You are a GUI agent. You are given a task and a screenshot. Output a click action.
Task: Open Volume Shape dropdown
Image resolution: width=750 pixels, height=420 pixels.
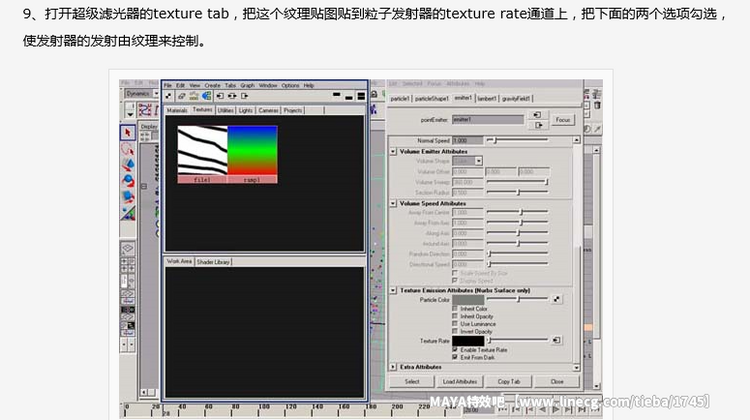[478, 161]
